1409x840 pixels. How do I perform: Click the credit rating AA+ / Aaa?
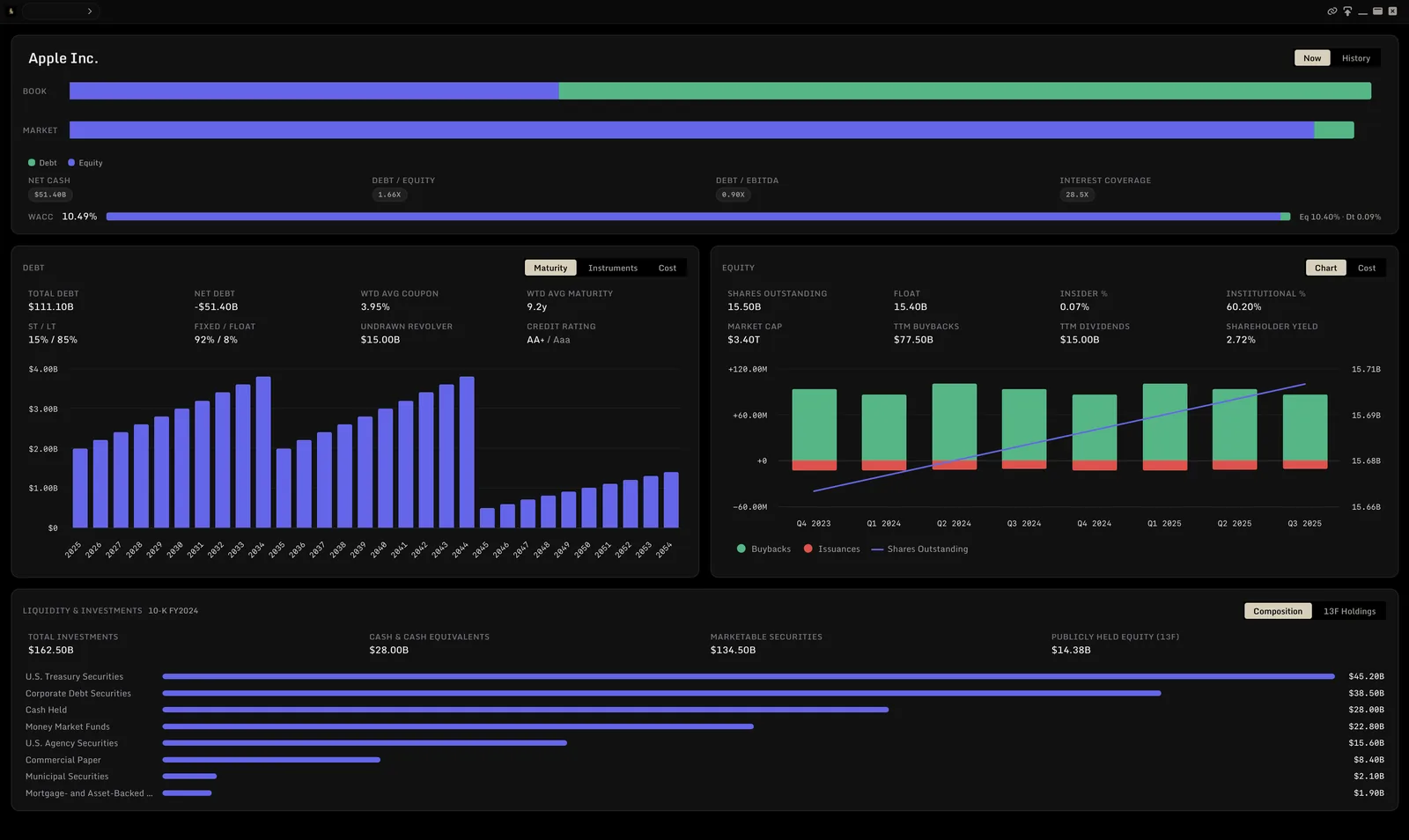[x=549, y=340]
